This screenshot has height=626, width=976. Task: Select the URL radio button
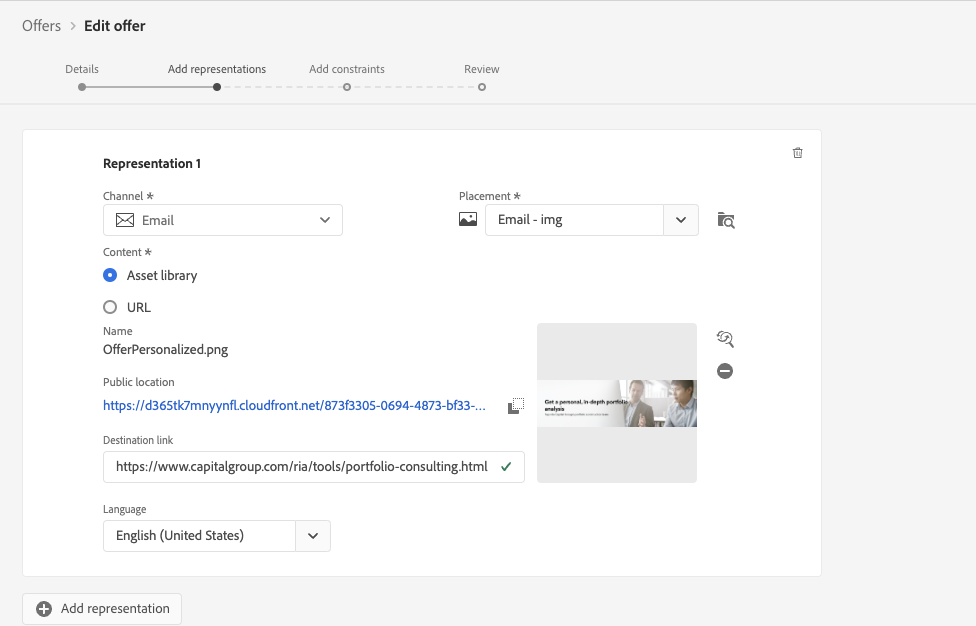click(x=110, y=307)
